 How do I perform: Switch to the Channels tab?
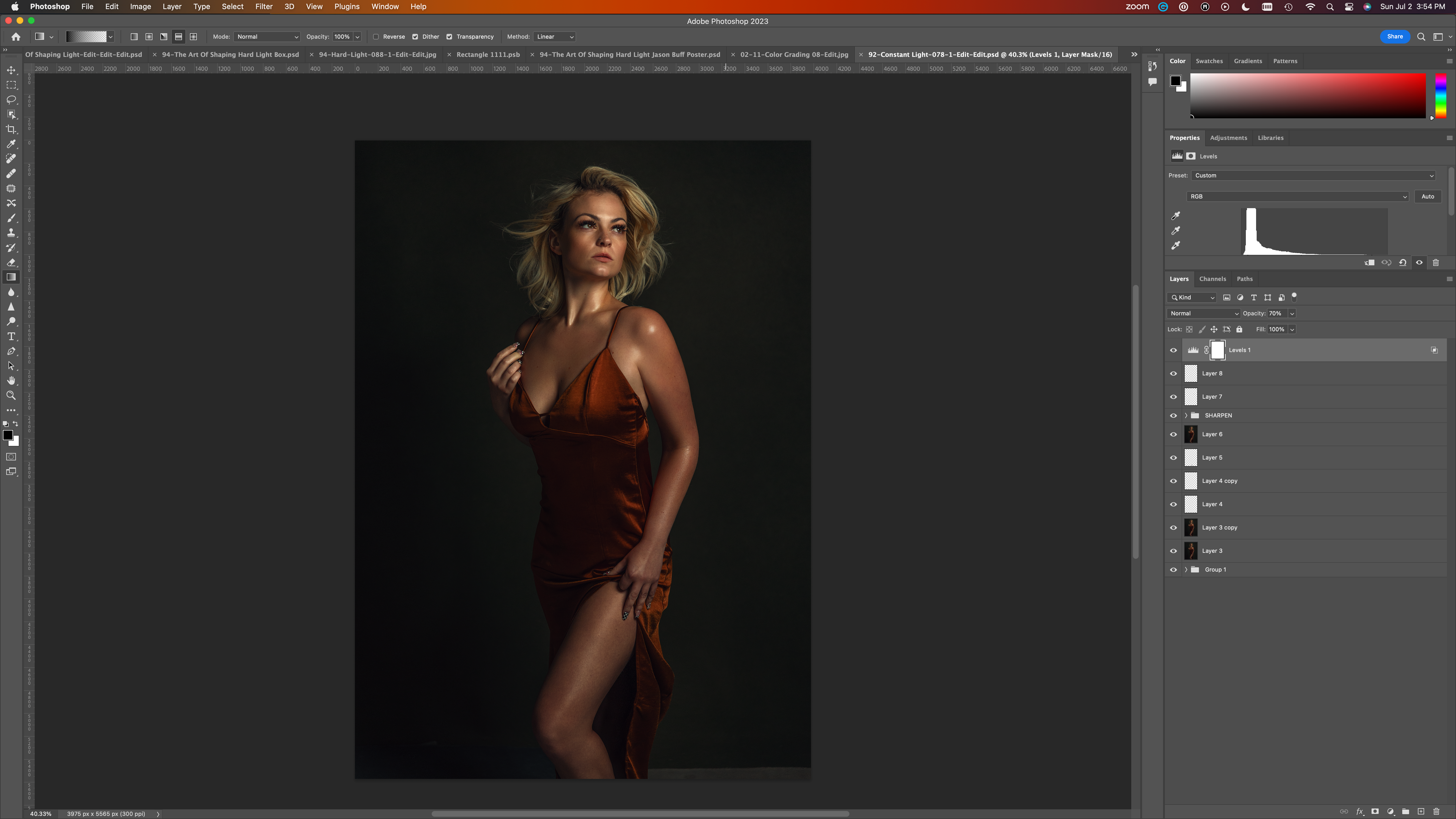(x=1212, y=279)
